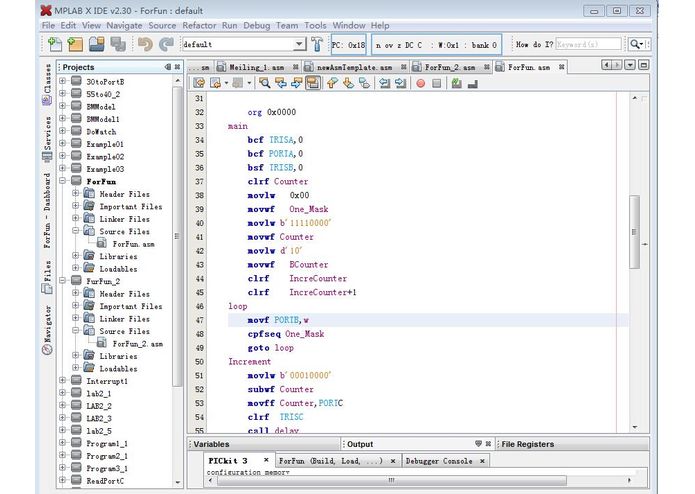The image size is (695, 494).
Task: Click the Stop Macro Recording icon
Action: click(x=437, y=83)
